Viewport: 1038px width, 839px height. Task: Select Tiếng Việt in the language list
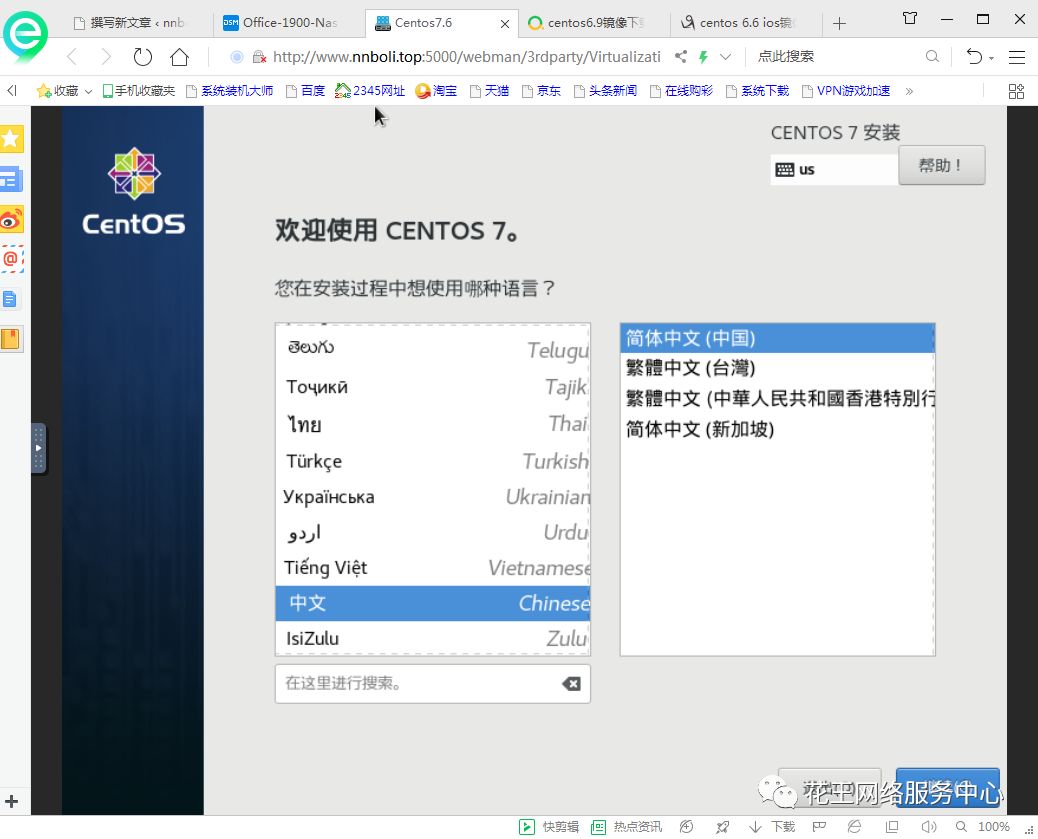click(432, 568)
